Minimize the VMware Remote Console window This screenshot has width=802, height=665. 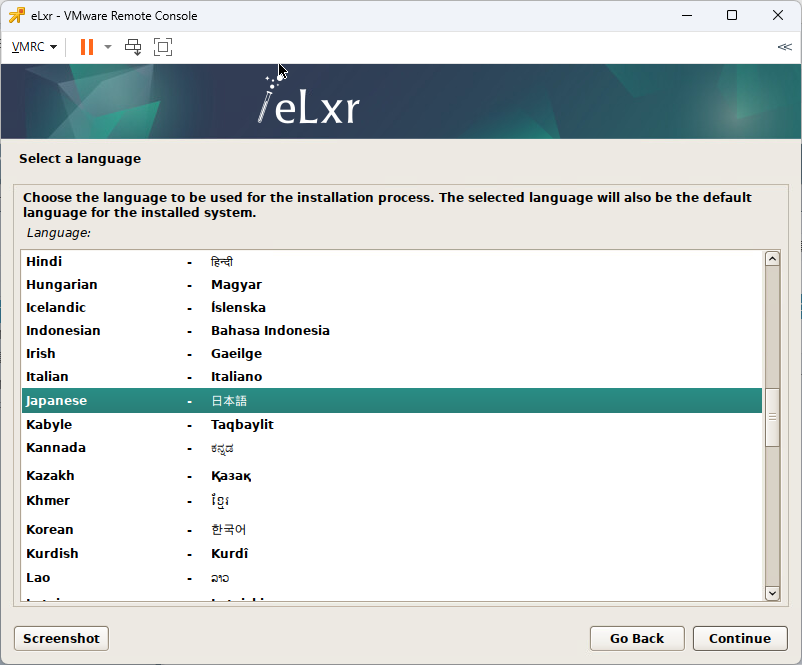click(687, 15)
